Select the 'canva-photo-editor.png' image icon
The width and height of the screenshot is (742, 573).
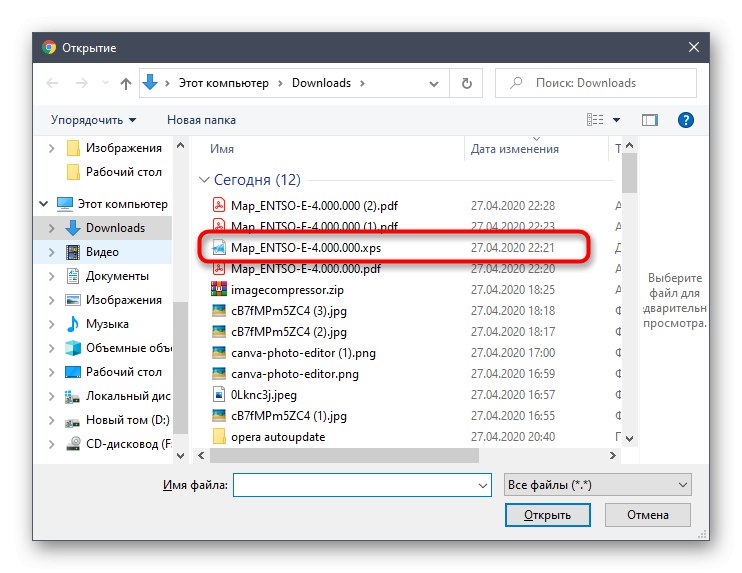219,374
